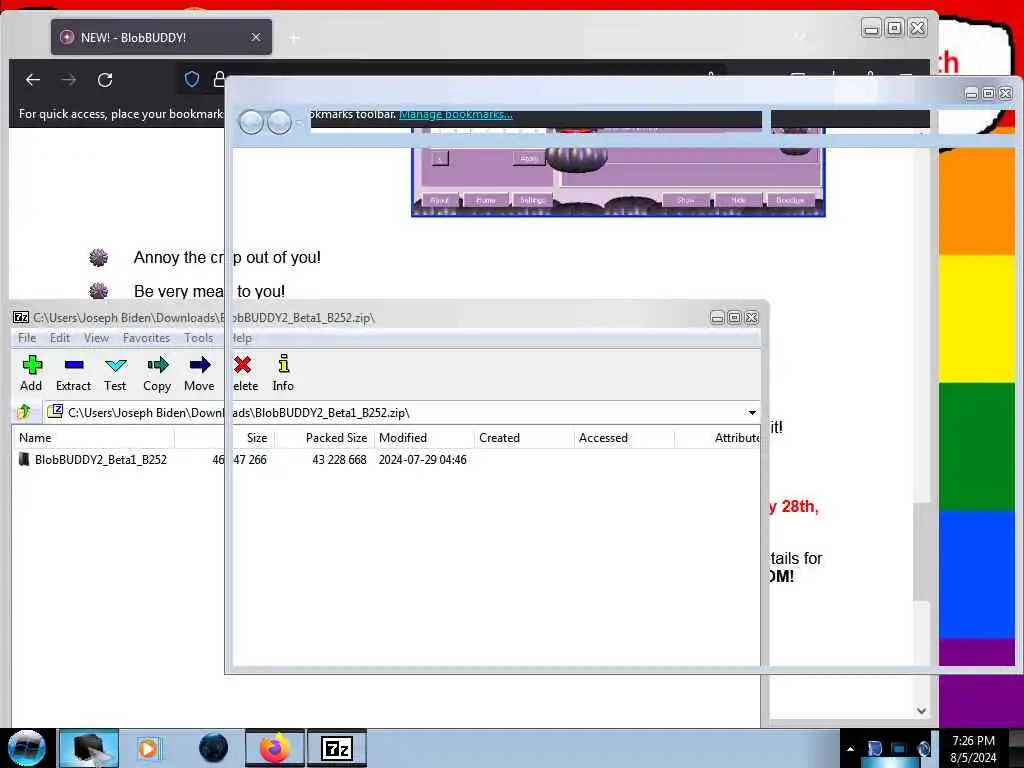
Task: Show hidden system tray icons
Action: [x=850, y=749]
